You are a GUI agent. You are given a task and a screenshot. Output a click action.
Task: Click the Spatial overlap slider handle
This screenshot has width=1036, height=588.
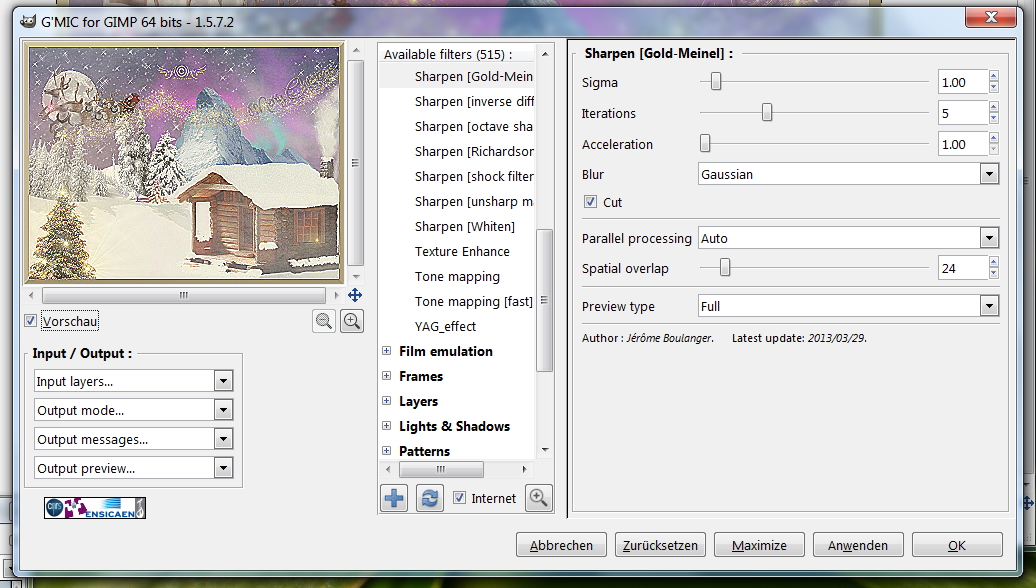[725, 268]
